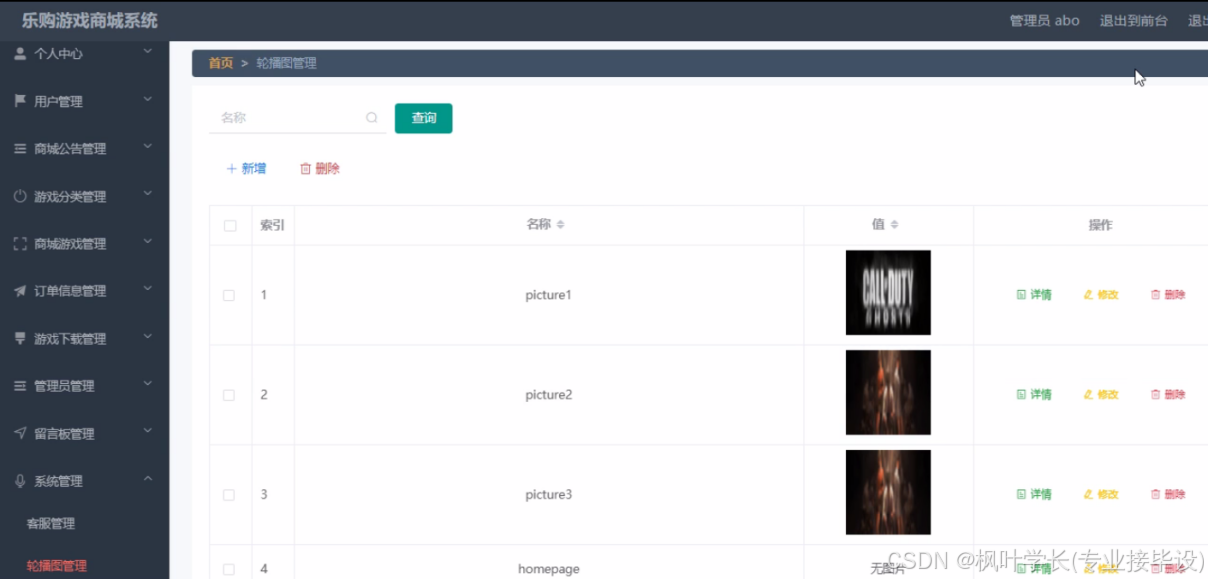Check the checkbox for homepage row
1208x580 pixels.
click(x=229, y=569)
